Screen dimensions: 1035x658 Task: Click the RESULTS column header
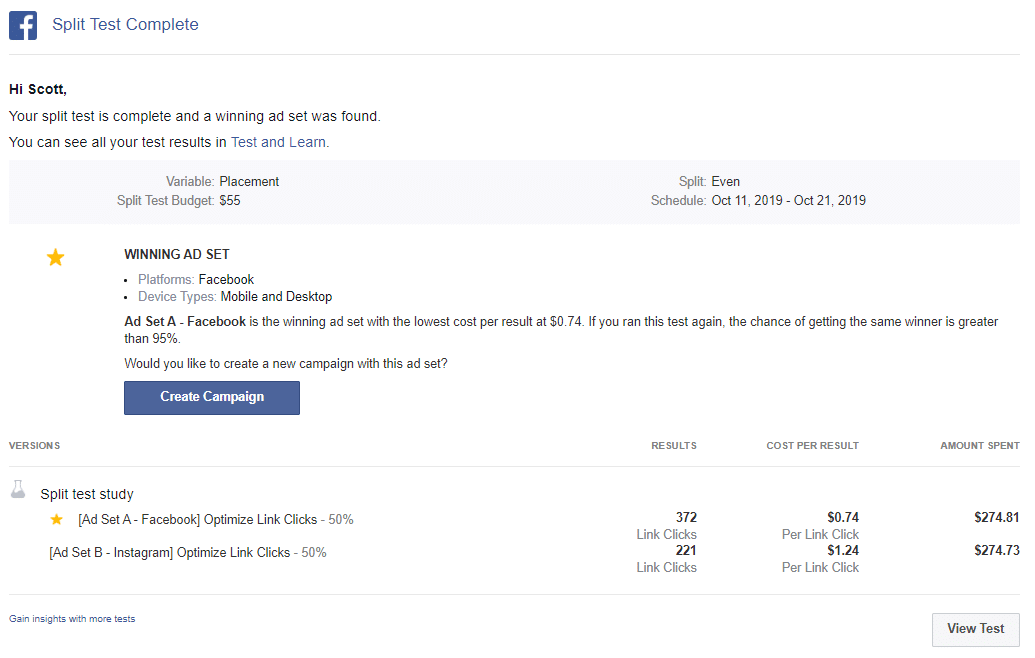674,446
